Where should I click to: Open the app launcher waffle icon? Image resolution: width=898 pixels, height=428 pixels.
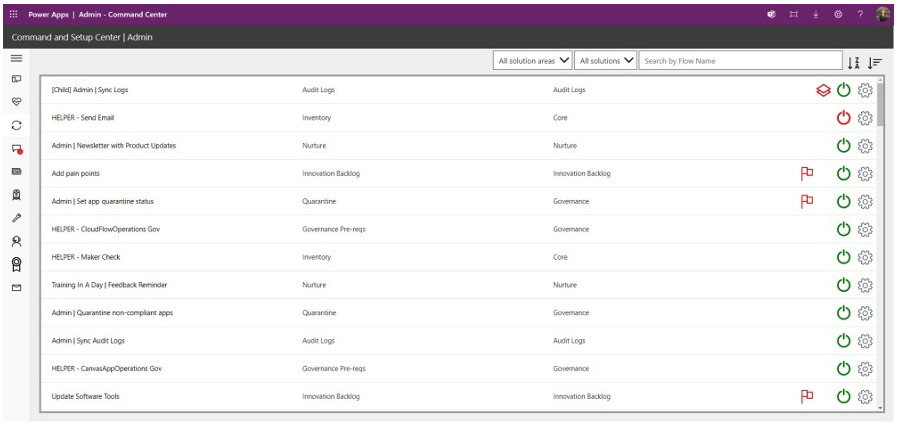click(13, 15)
